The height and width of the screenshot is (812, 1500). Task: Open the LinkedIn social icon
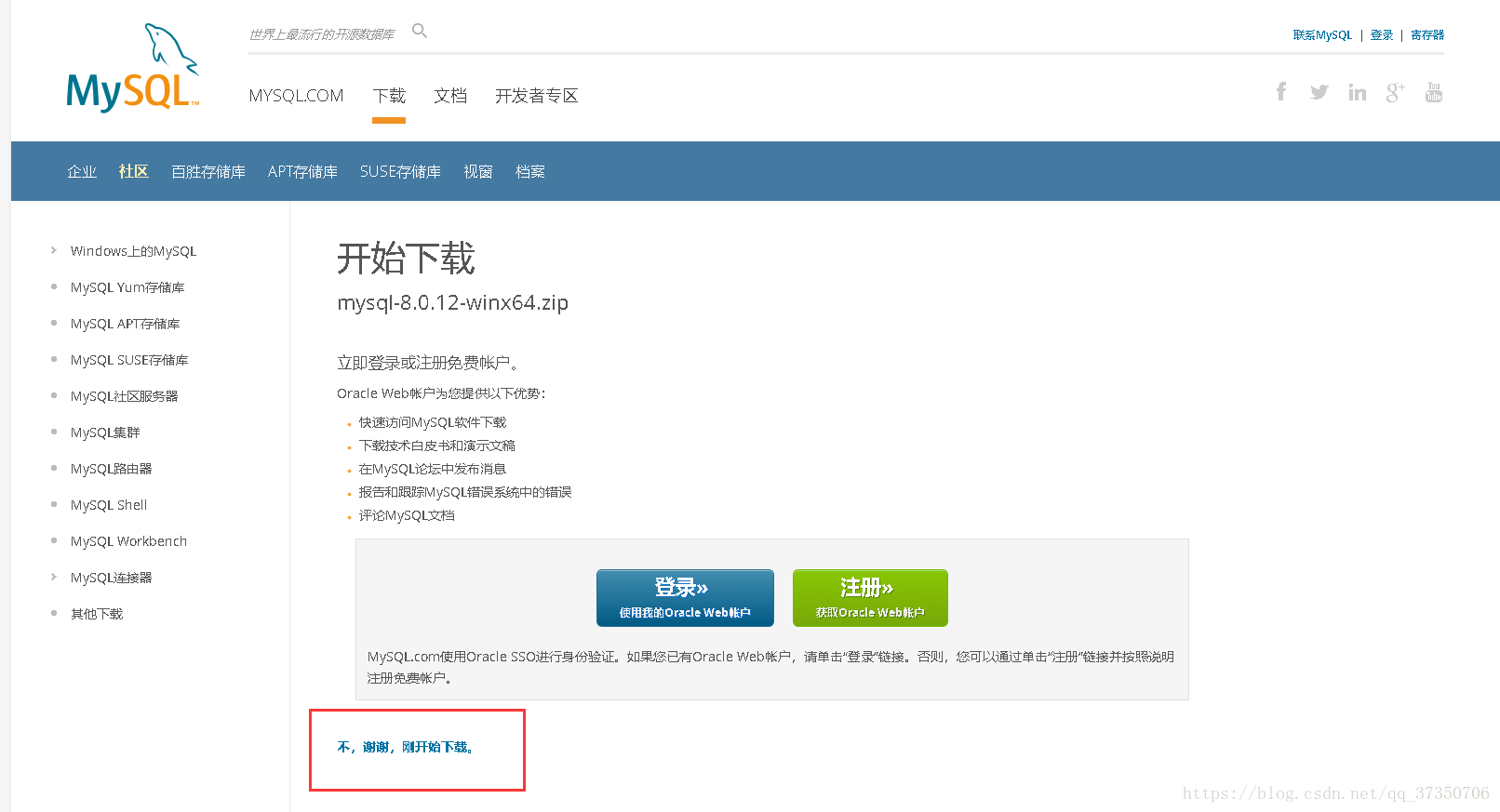tap(1357, 92)
